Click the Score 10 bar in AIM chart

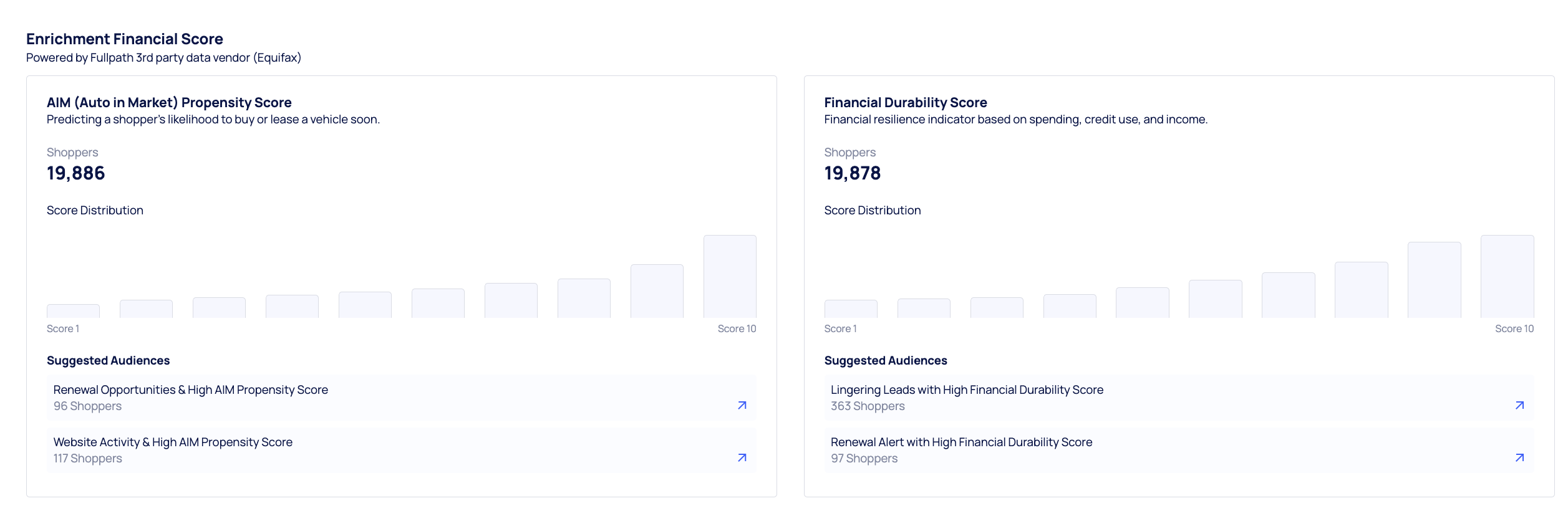(730, 277)
